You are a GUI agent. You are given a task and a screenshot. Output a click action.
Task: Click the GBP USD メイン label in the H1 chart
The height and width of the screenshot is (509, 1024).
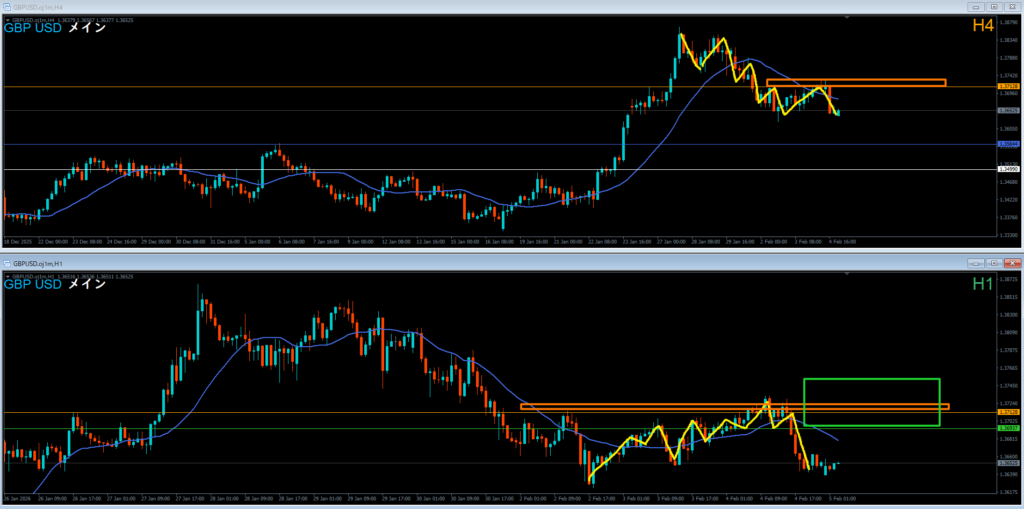56,285
